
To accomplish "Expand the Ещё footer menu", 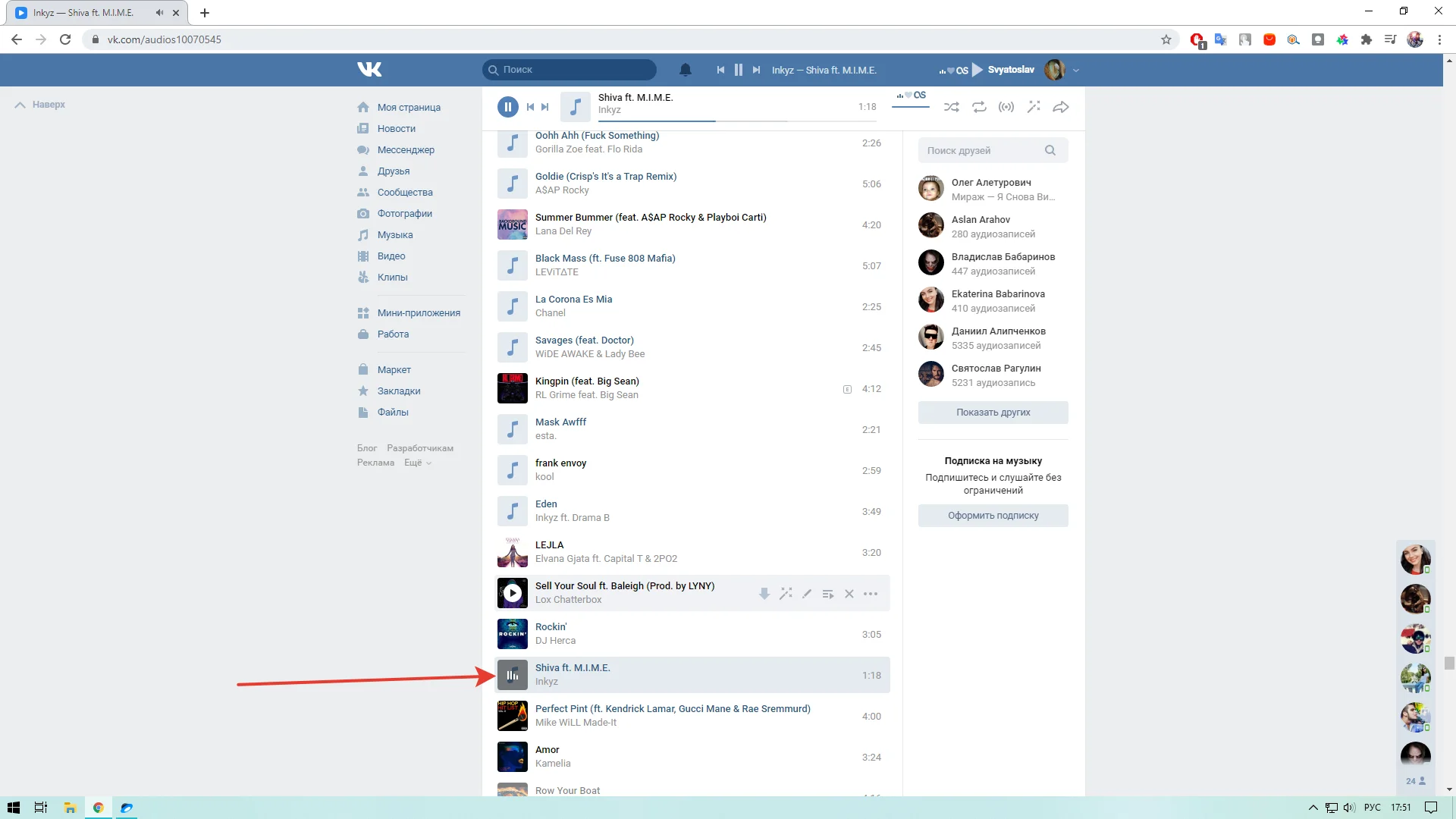I will [x=417, y=463].
